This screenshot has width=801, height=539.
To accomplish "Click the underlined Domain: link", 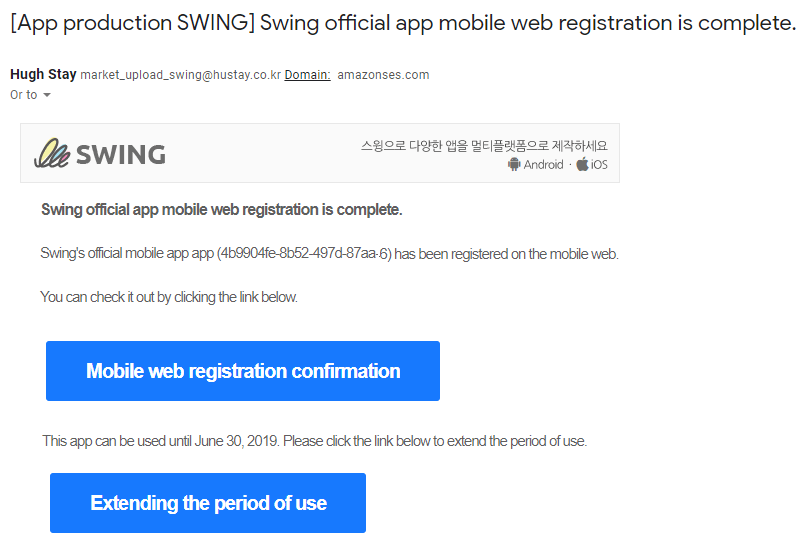I will coord(307,75).
